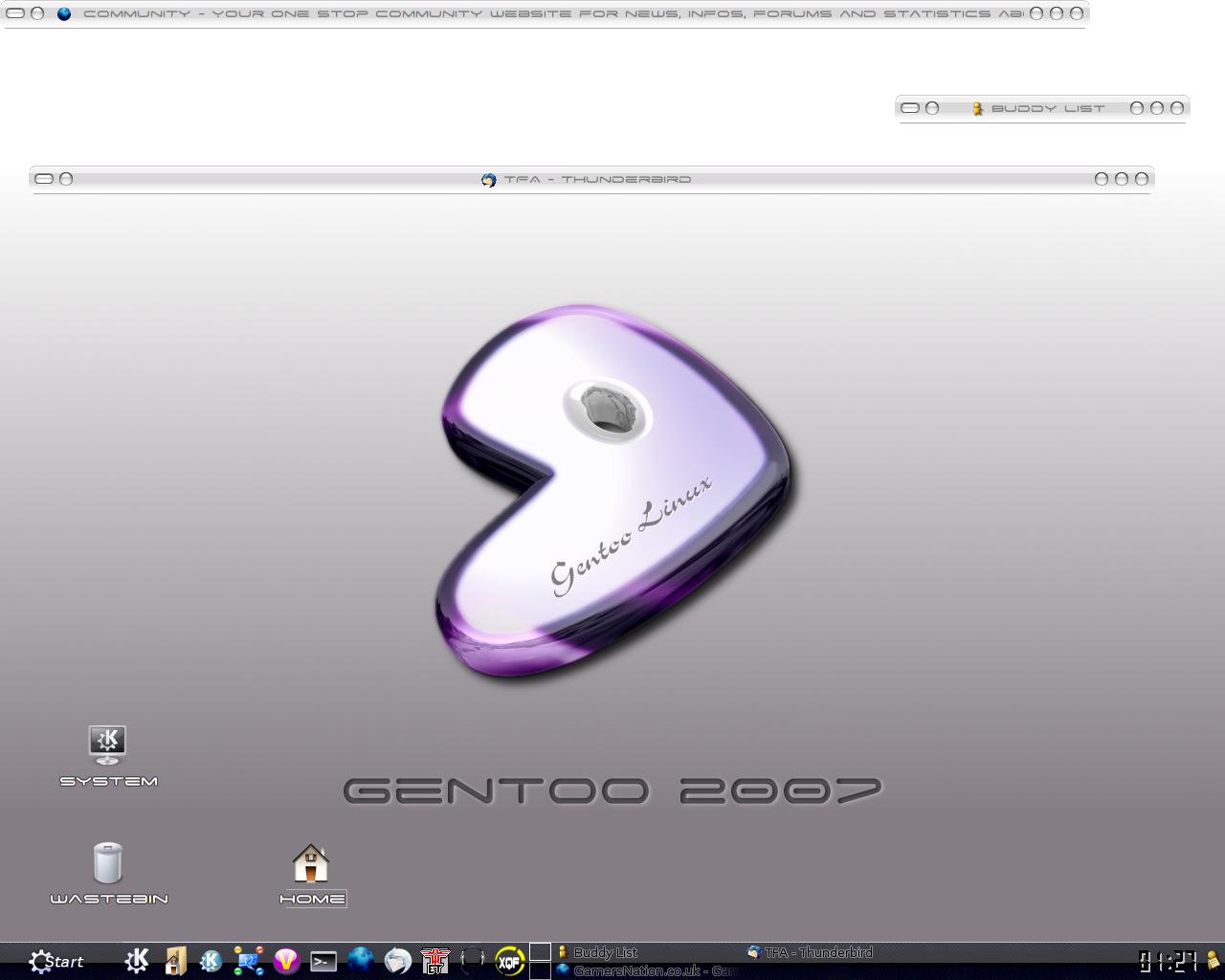Click the Thunderbird icon in the TFA title bar

[x=488, y=179]
